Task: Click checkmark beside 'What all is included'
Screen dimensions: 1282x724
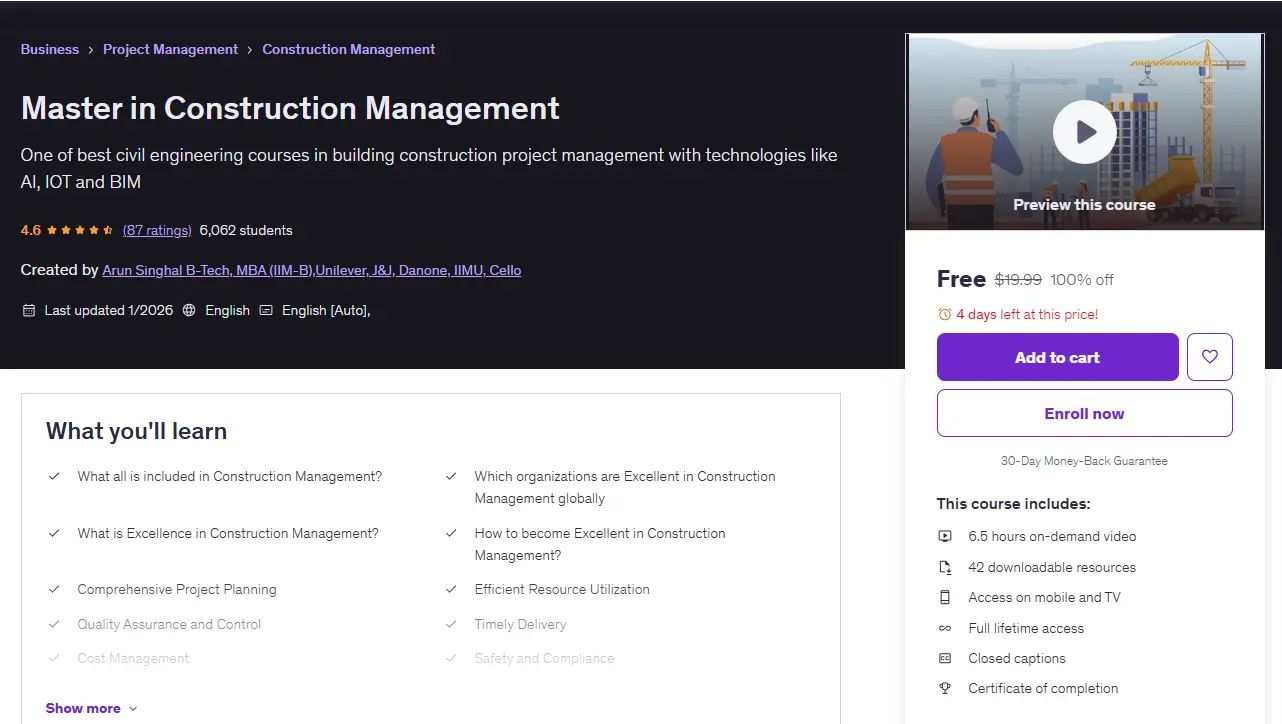Action: pos(54,476)
